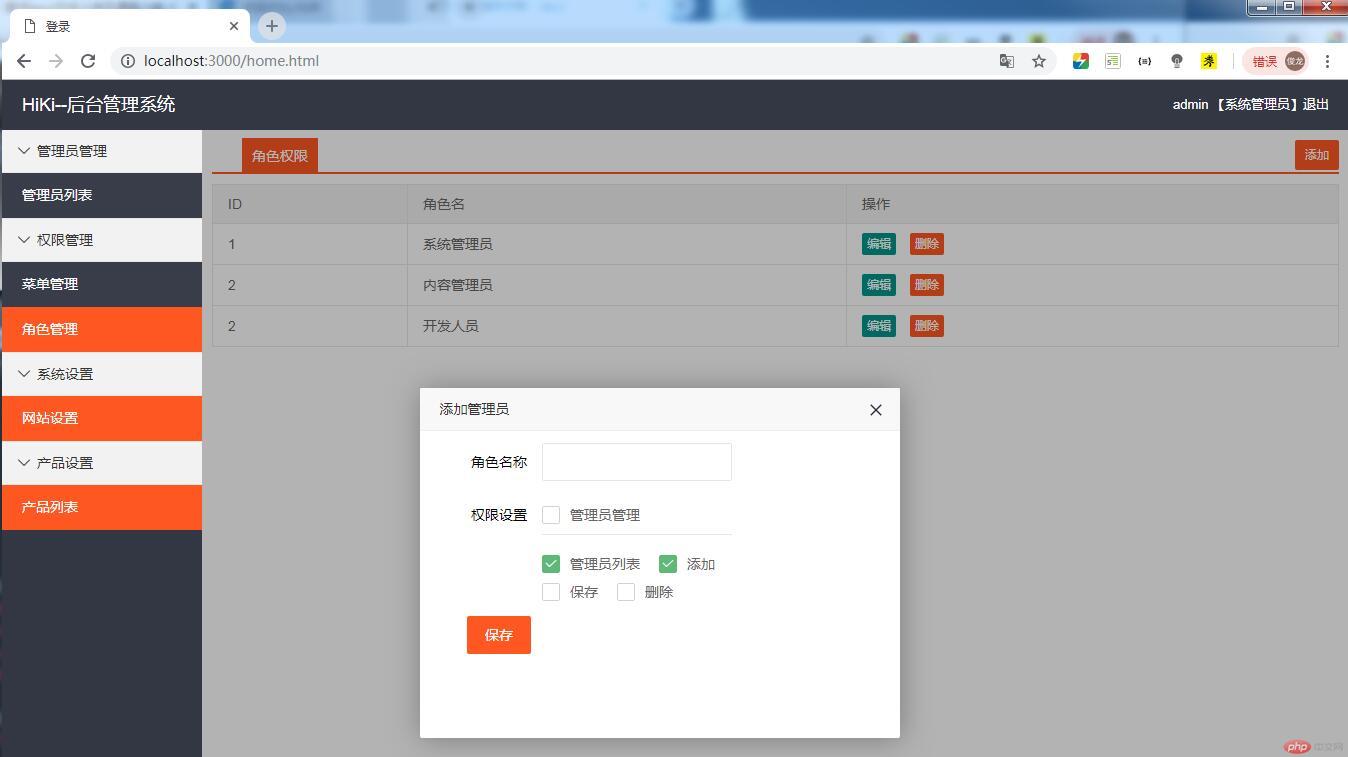1348x757 pixels.
Task: Delete the 开发人员 role
Action: [x=927, y=326]
